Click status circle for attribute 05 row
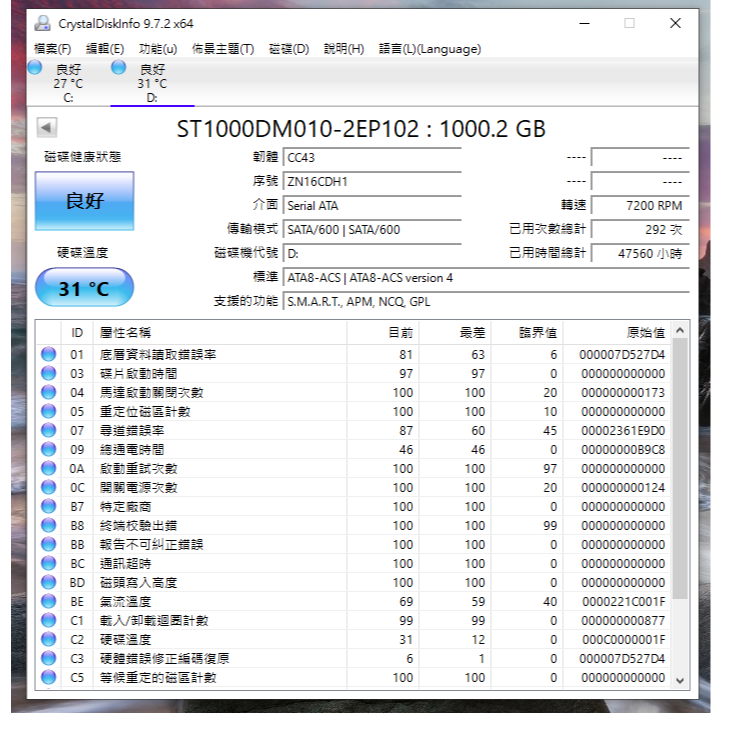730x730 pixels. [x=48, y=412]
